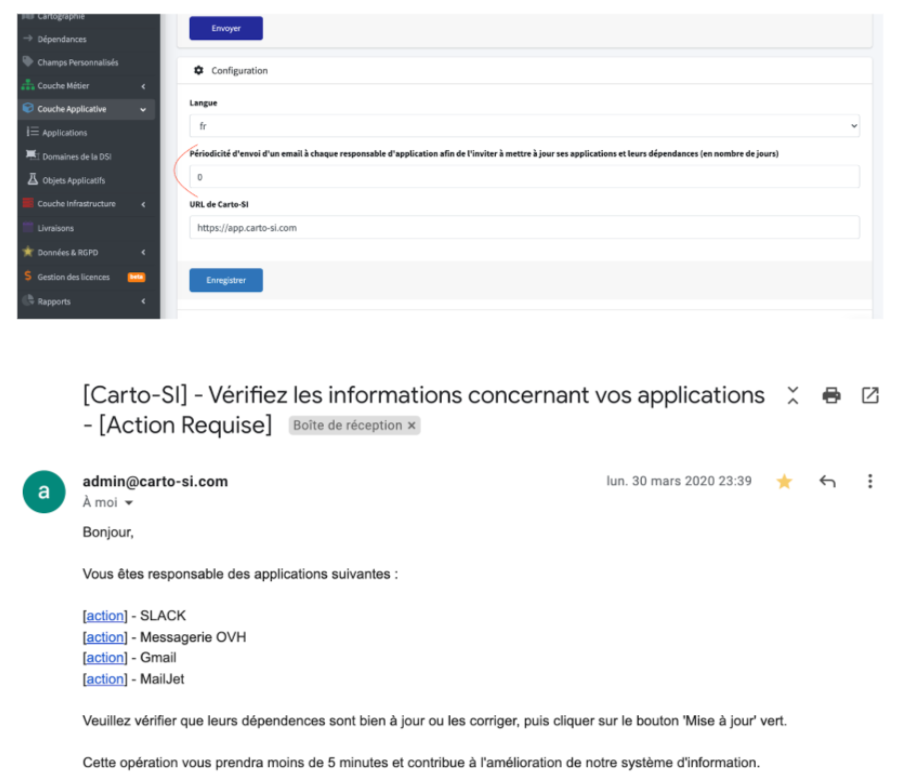Click the action link for MailJet
The height and width of the screenshot is (773, 900).
(x=105, y=679)
